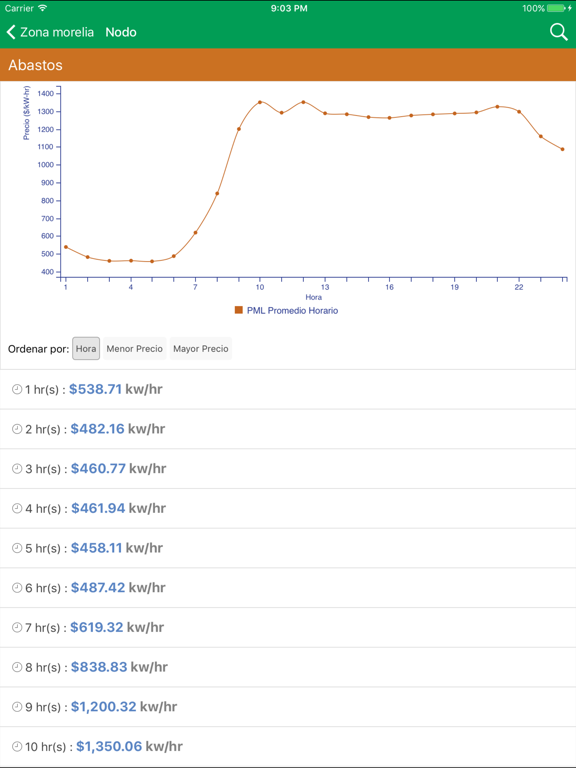Click the last data point on chart
The height and width of the screenshot is (768, 576).
pos(562,149)
